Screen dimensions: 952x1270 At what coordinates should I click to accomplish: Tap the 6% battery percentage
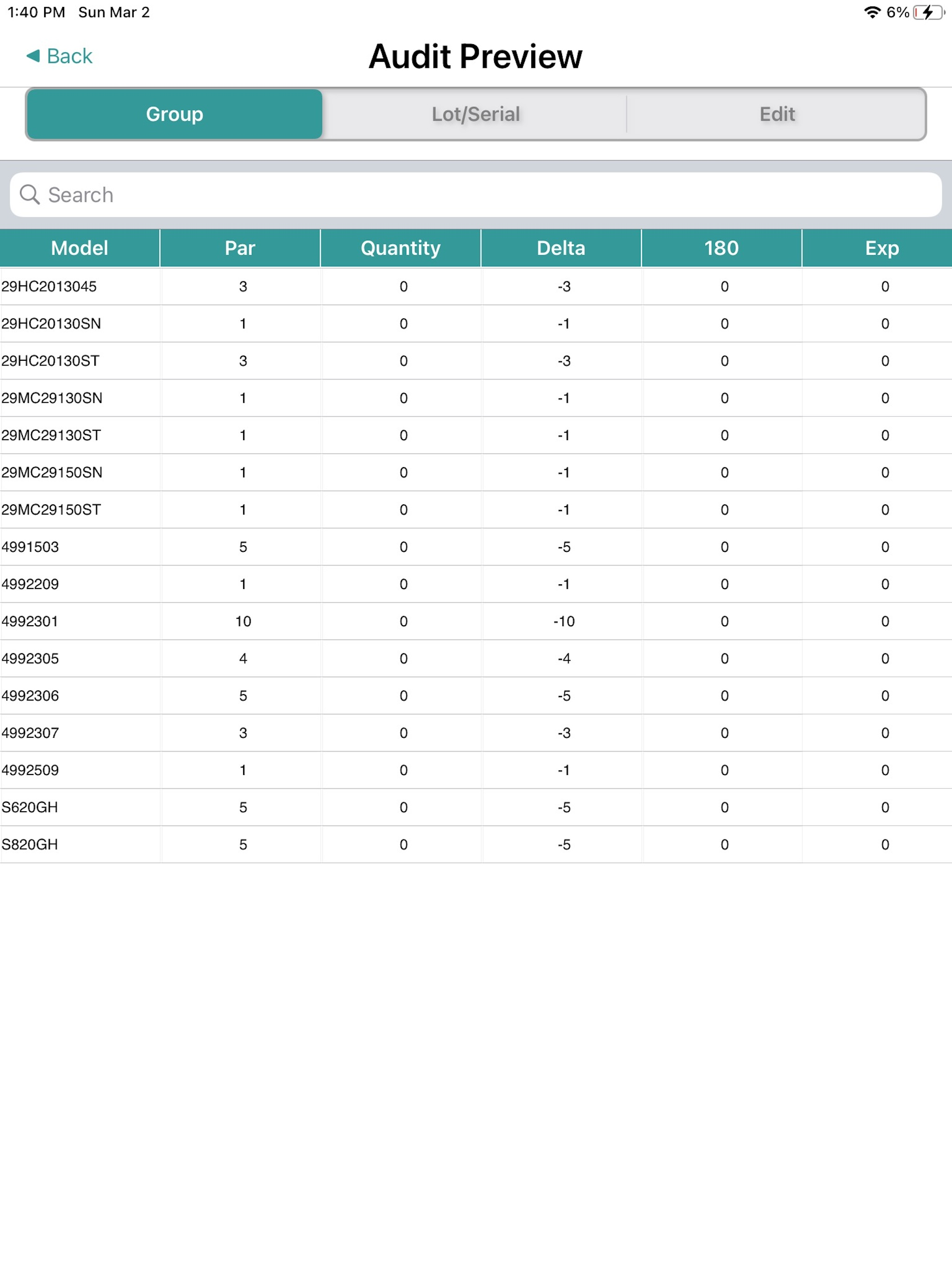tap(898, 12)
